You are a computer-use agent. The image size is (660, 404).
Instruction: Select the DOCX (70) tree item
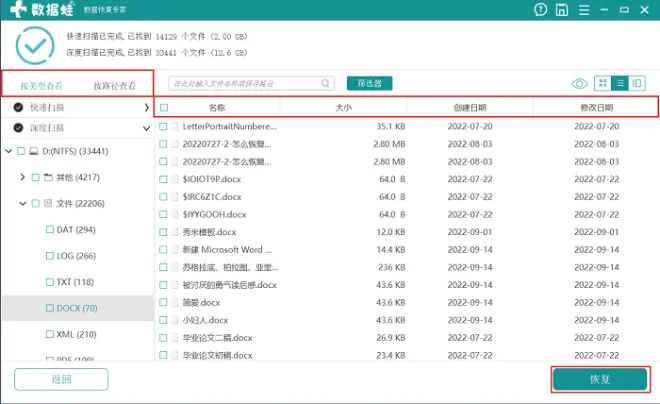77,308
